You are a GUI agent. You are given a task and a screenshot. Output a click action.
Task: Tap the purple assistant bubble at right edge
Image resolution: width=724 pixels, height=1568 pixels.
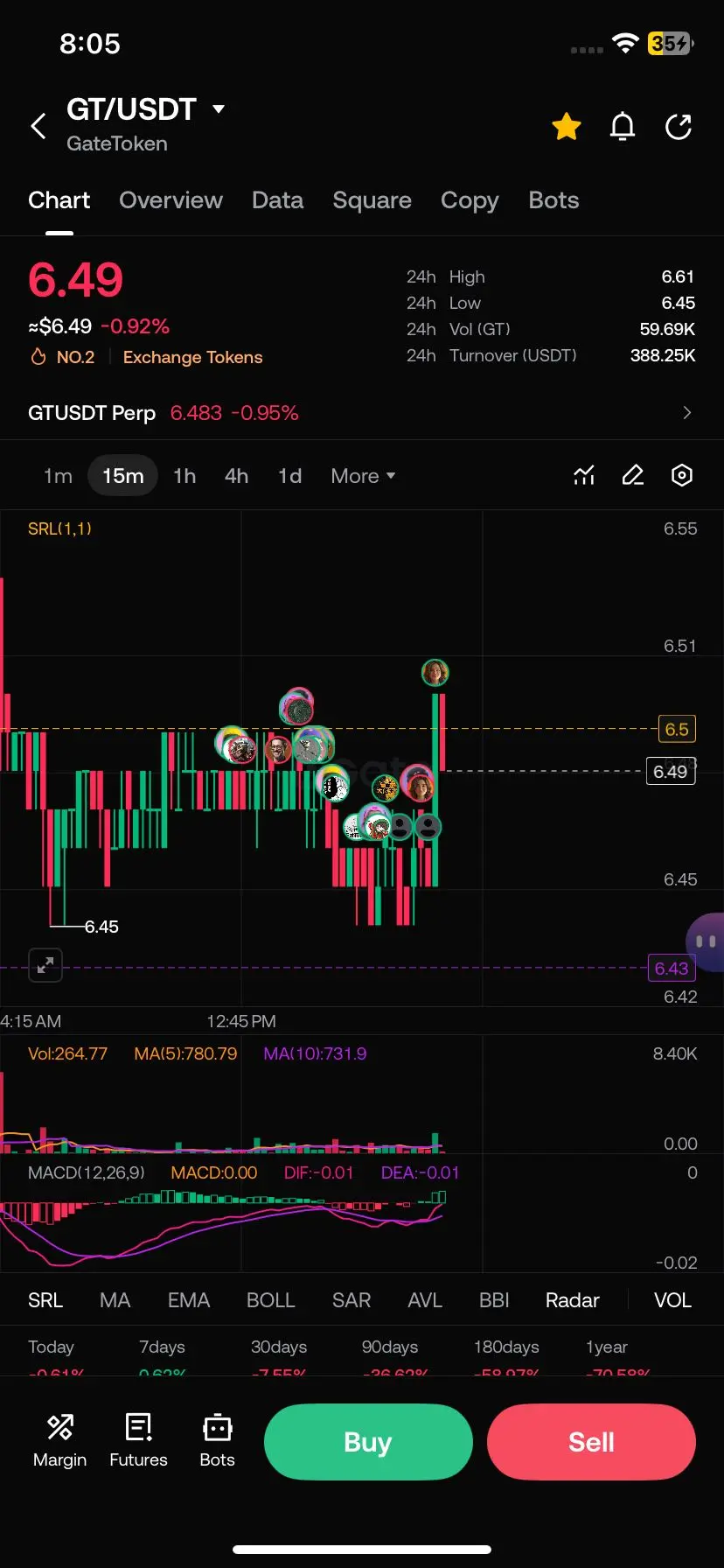(707, 941)
